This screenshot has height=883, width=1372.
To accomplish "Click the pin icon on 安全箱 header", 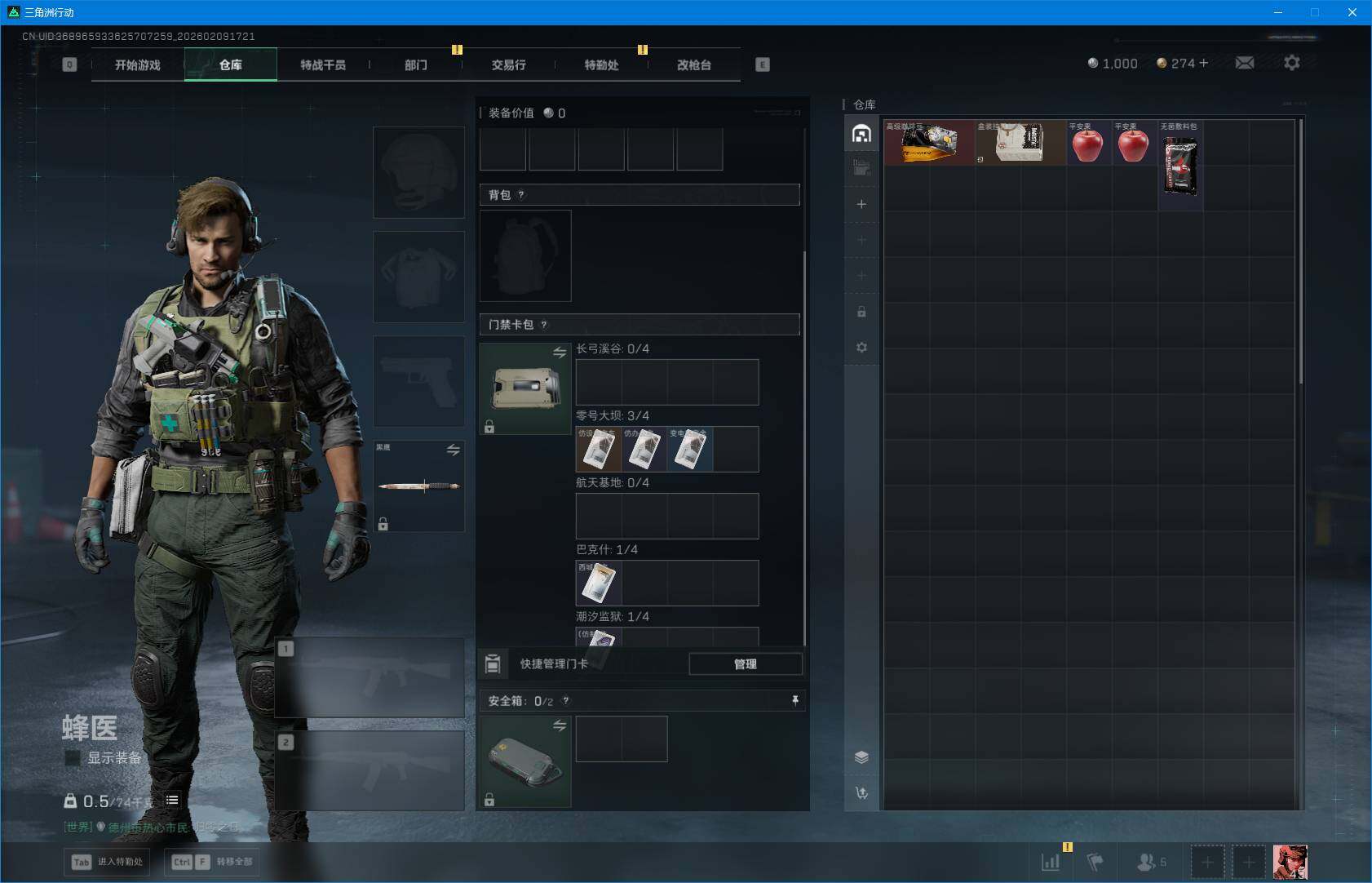I will click(x=795, y=701).
